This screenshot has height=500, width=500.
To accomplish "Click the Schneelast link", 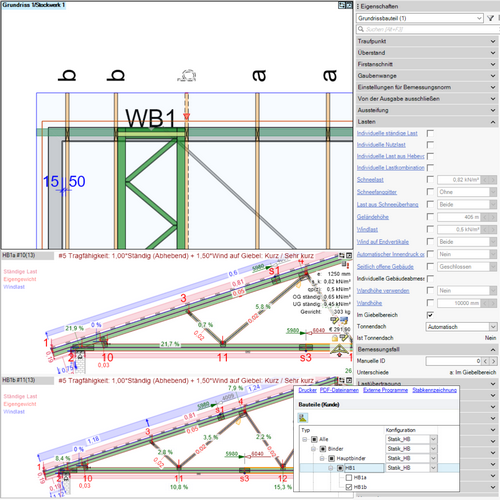I will [370, 180].
